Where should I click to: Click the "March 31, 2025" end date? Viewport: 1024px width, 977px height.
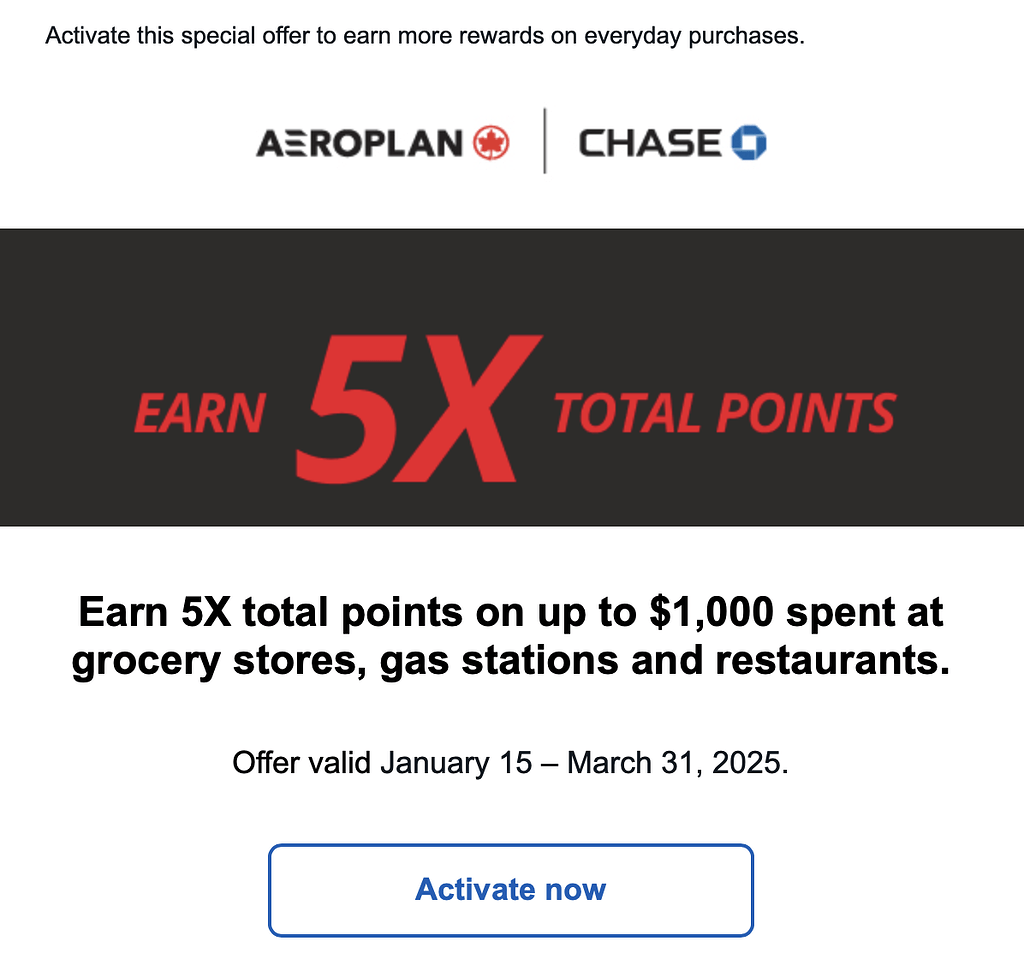coord(678,764)
